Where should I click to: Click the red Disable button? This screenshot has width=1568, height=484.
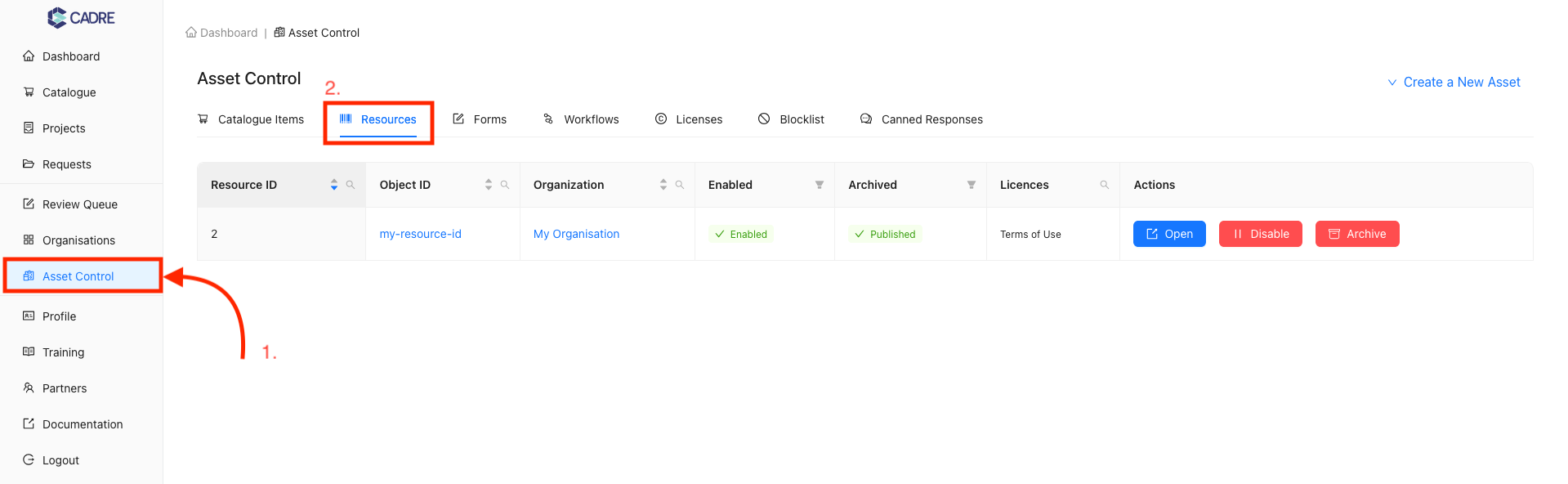pos(1261,234)
